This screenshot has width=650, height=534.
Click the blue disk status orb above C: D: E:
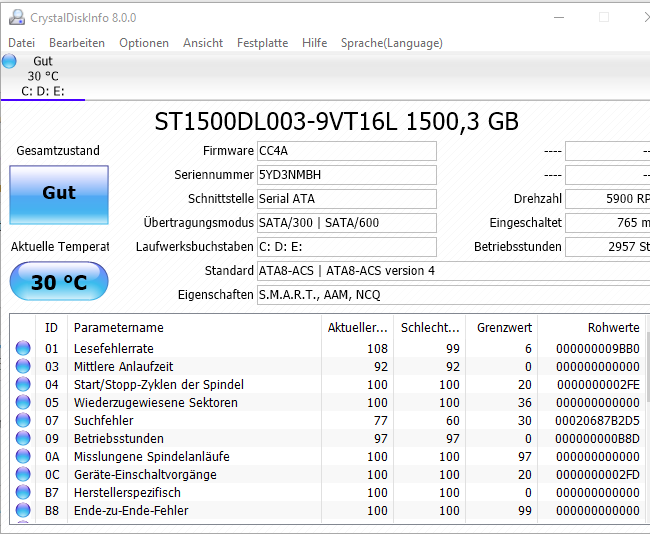[x=9, y=61]
